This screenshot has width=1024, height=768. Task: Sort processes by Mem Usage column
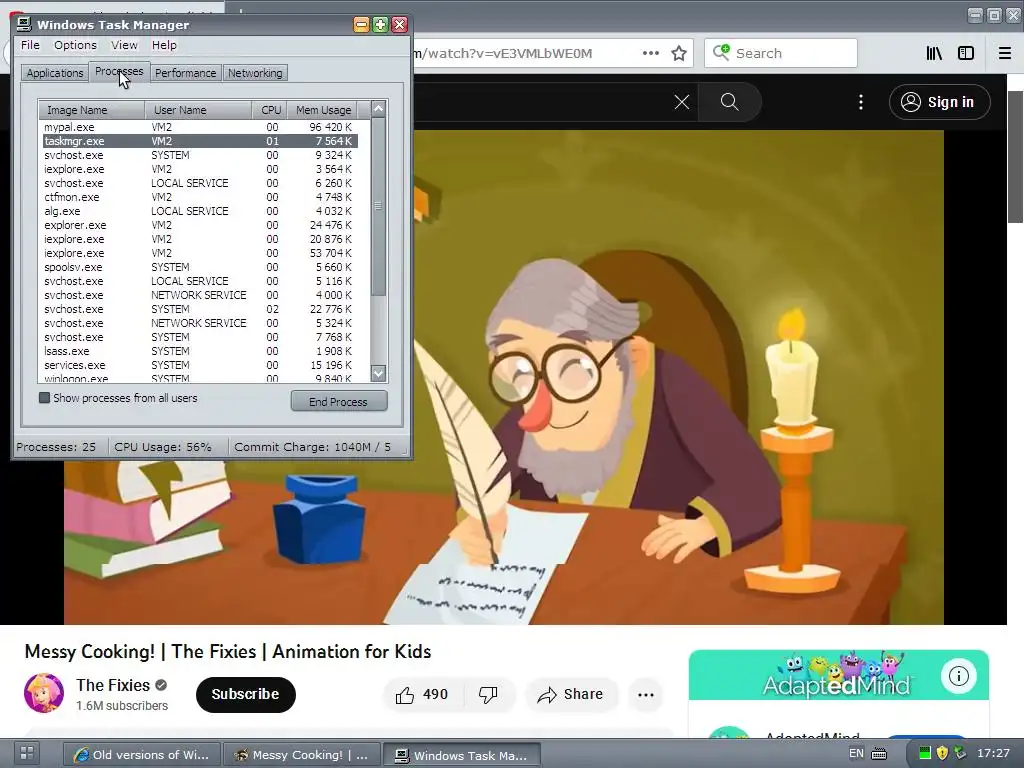tap(321, 110)
